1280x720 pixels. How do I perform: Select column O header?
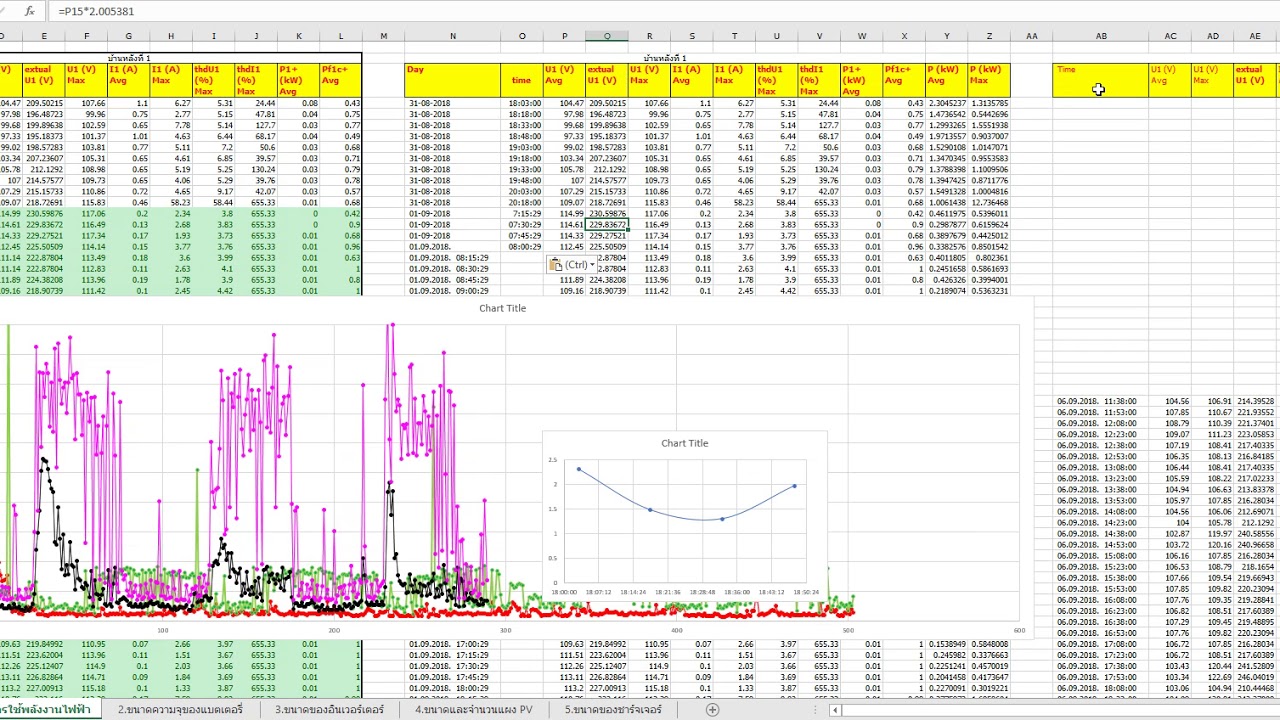(521, 36)
